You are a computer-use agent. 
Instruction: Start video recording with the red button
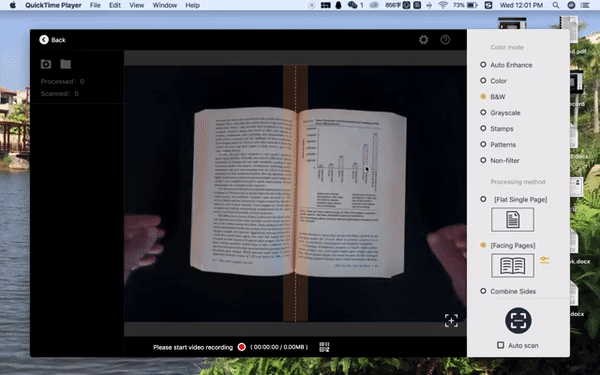241,347
